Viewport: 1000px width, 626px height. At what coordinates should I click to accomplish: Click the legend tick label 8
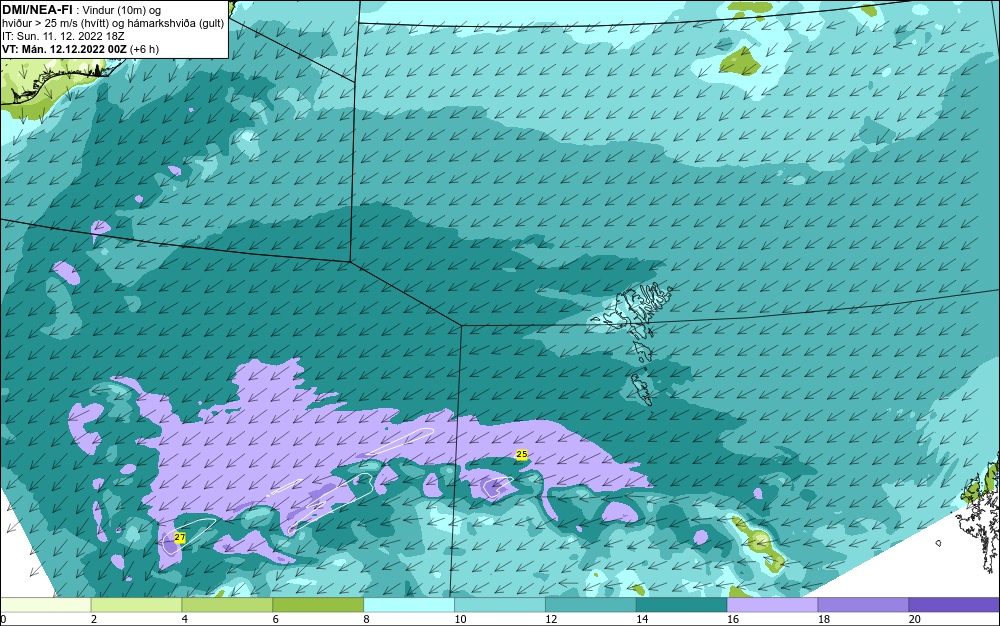tap(366, 620)
